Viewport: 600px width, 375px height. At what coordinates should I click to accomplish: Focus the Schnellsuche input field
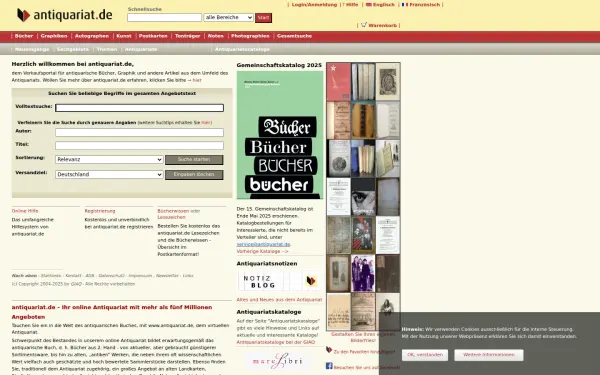click(x=164, y=17)
